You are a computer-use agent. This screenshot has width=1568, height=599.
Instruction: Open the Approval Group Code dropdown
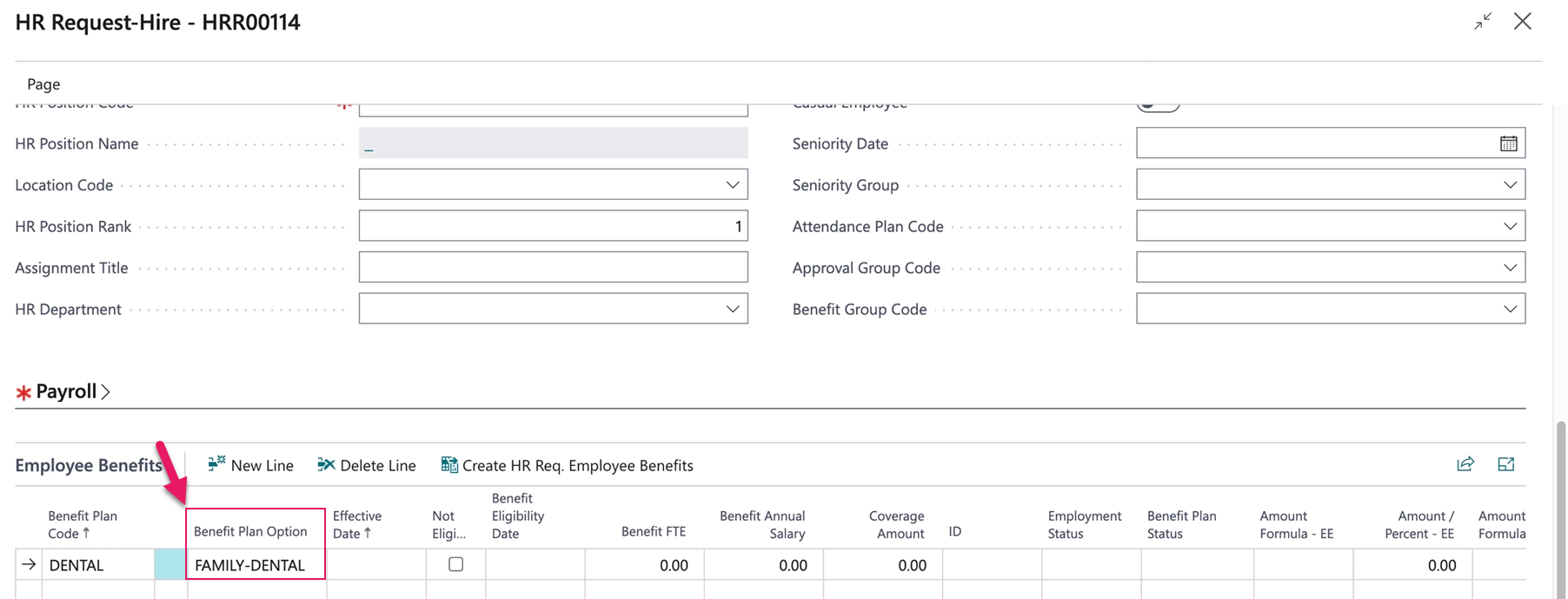tap(1510, 268)
